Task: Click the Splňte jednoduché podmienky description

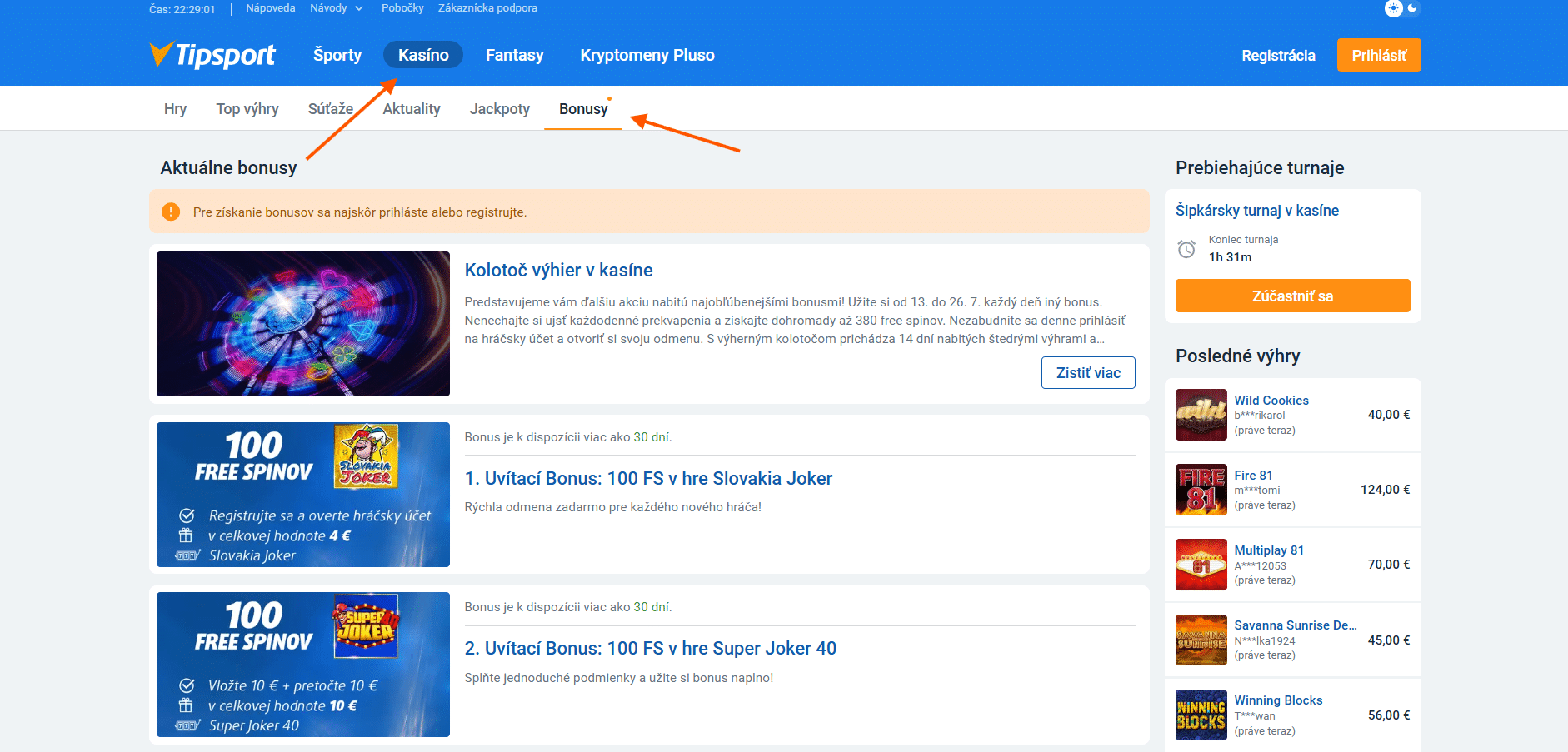Action: pos(619,678)
